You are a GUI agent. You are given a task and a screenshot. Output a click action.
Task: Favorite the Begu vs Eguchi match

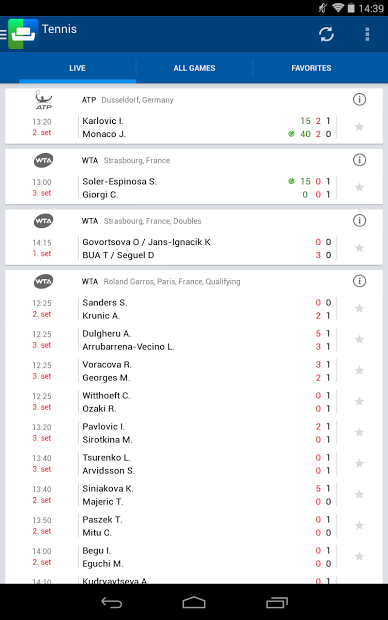359,557
